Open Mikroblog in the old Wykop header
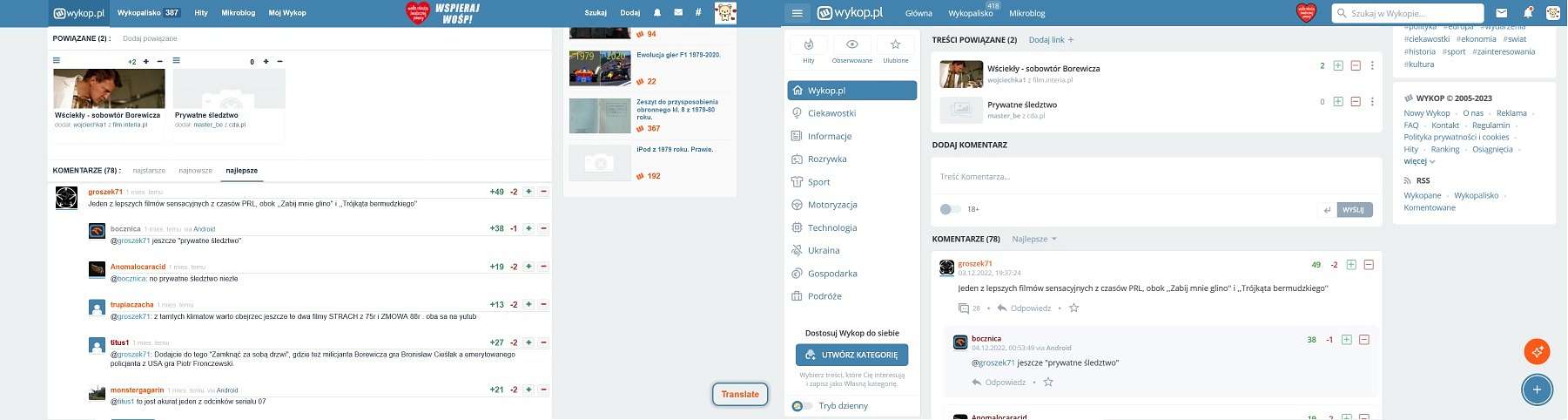The height and width of the screenshot is (420, 1568). [239, 13]
